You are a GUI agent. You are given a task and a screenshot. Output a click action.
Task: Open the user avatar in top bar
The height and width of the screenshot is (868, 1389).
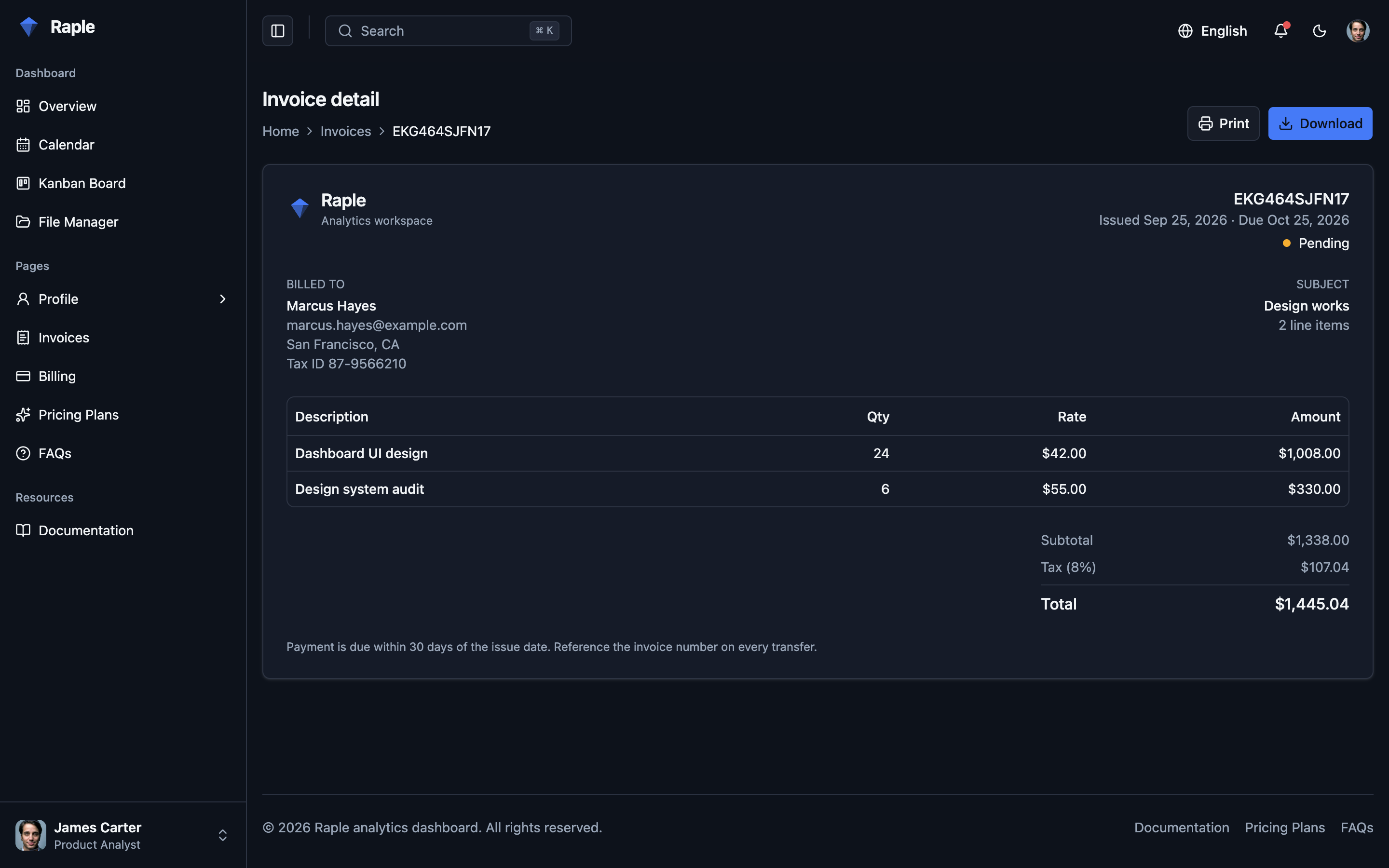click(x=1358, y=31)
